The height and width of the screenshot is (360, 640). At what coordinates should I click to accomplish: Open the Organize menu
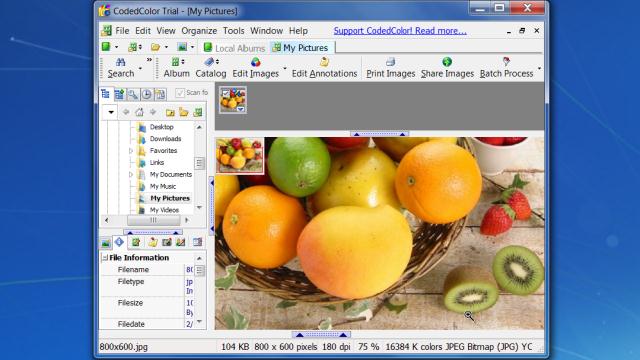(x=199, y=31)
